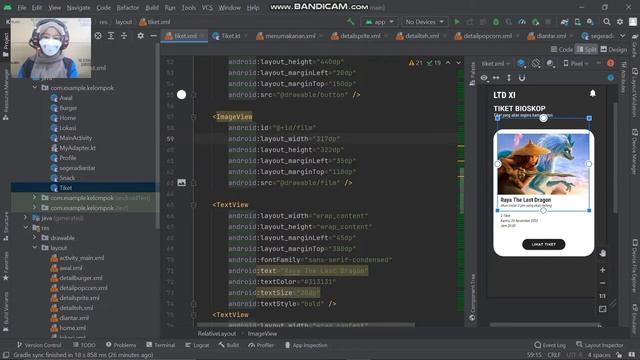
Task: Open the Logcat tool window
Action: click(x=197, y=345)
